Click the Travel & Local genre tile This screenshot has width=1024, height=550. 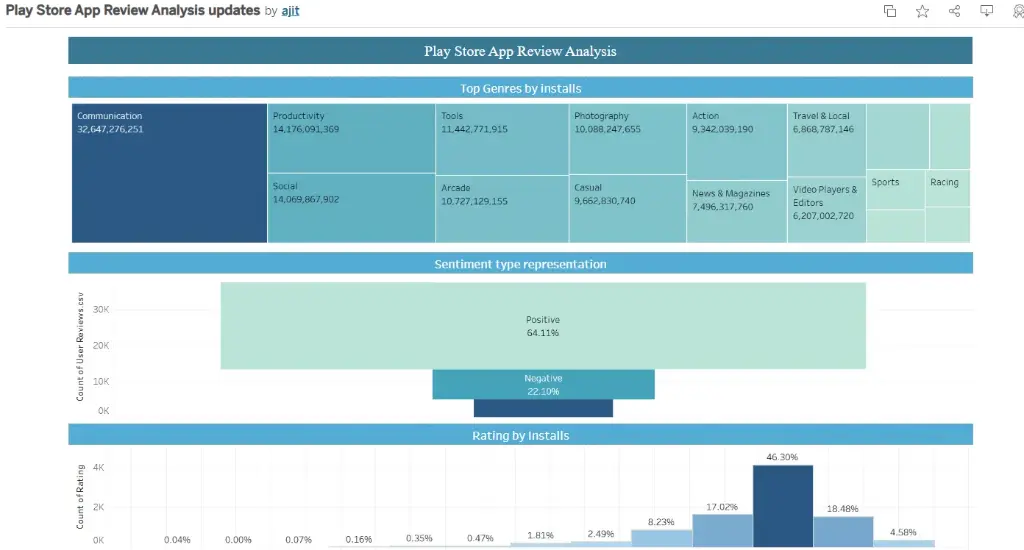click(x=826, y=140)
